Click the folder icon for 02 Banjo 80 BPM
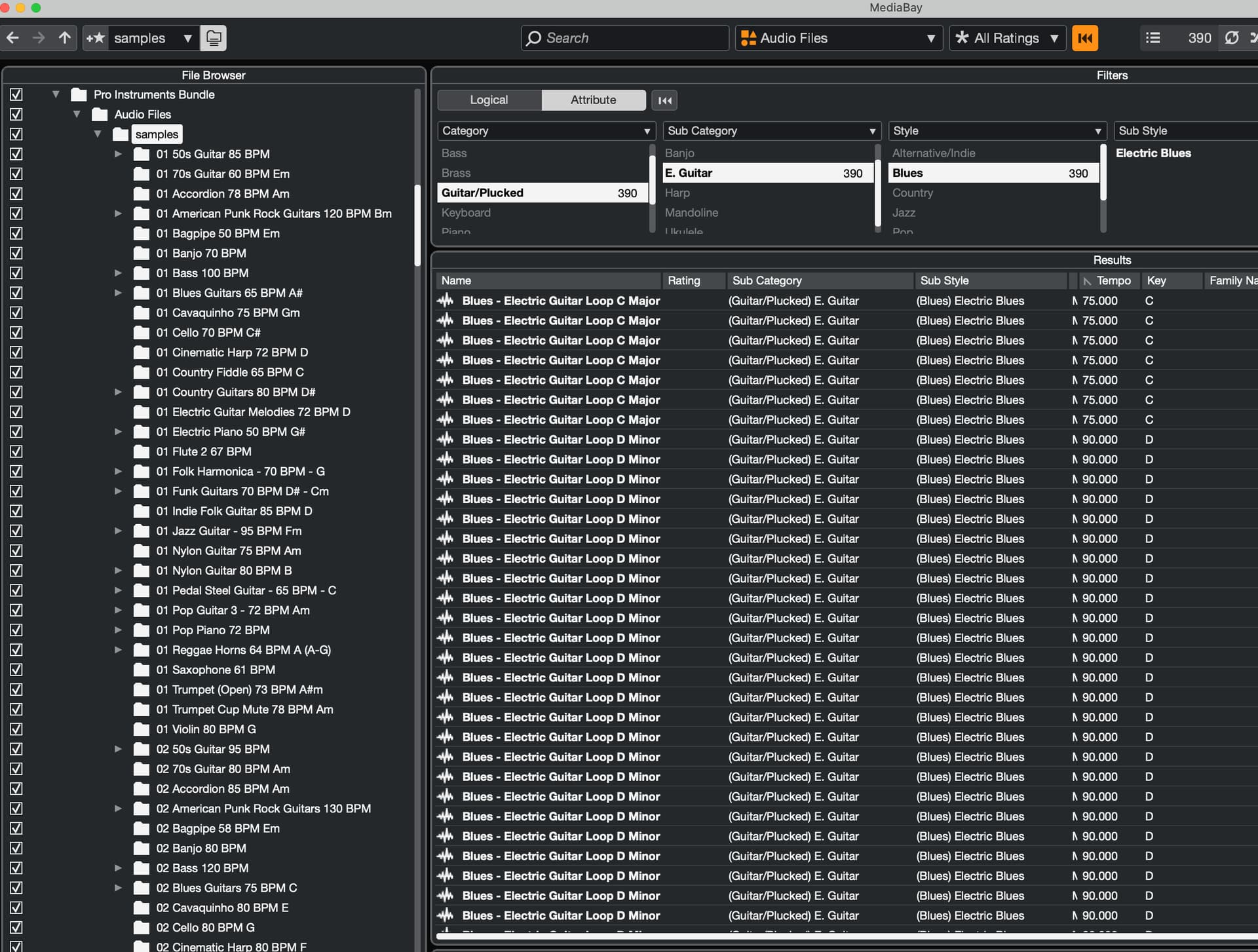 [x=142, y=848]
